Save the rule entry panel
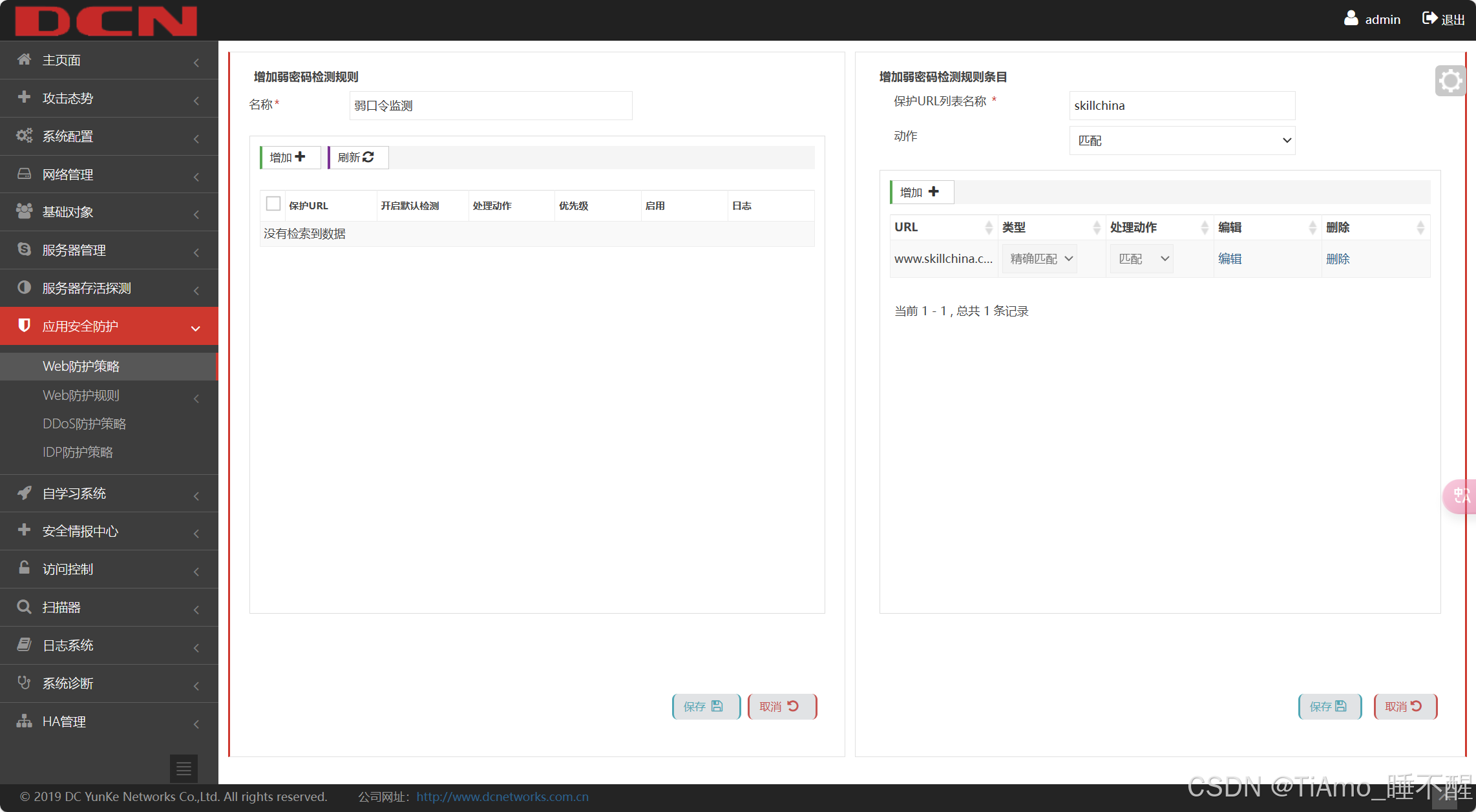Screen dimensions: 1476x812 coord(1330,706)
